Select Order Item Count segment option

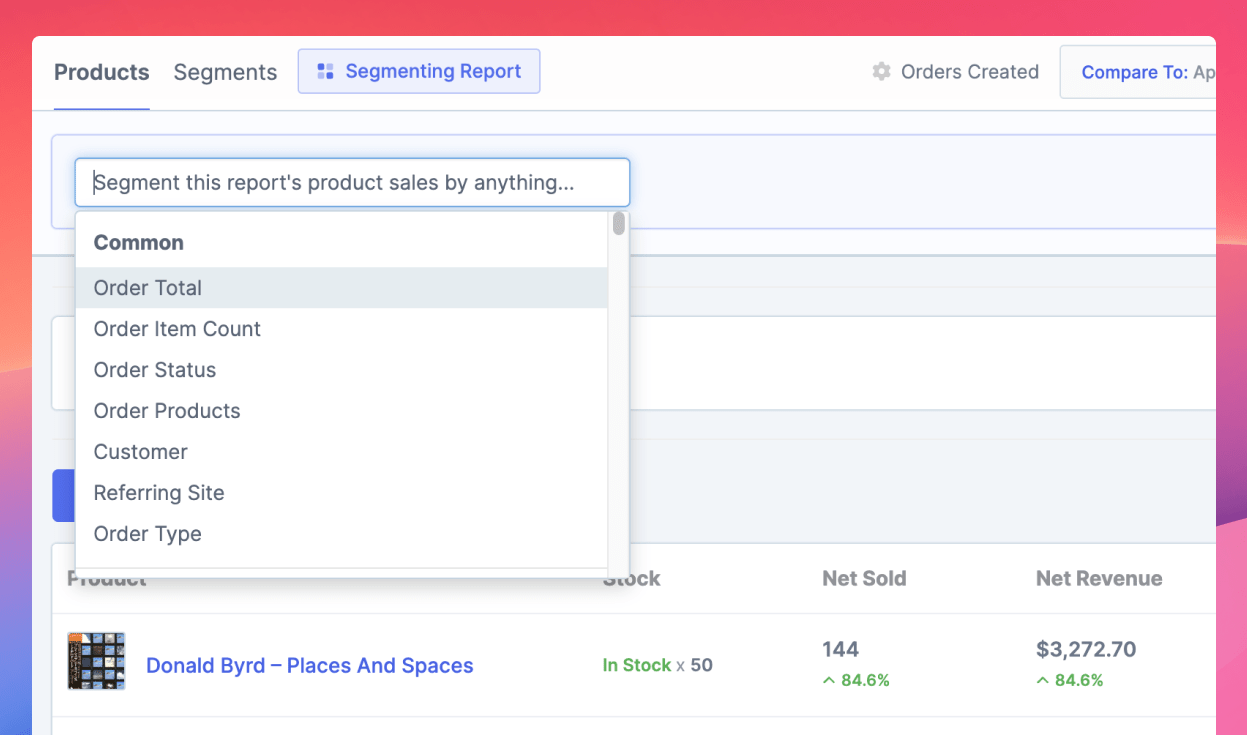click(176, 328)
